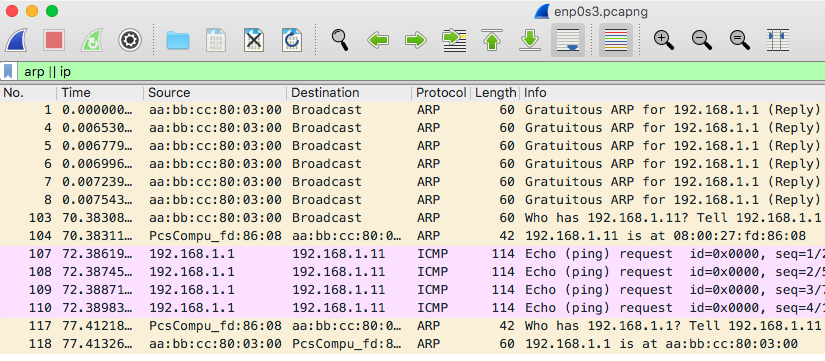Screen dimensions: 825x361
Task: Open display filter bookmark menu
Action: click(x=8, y=71)
